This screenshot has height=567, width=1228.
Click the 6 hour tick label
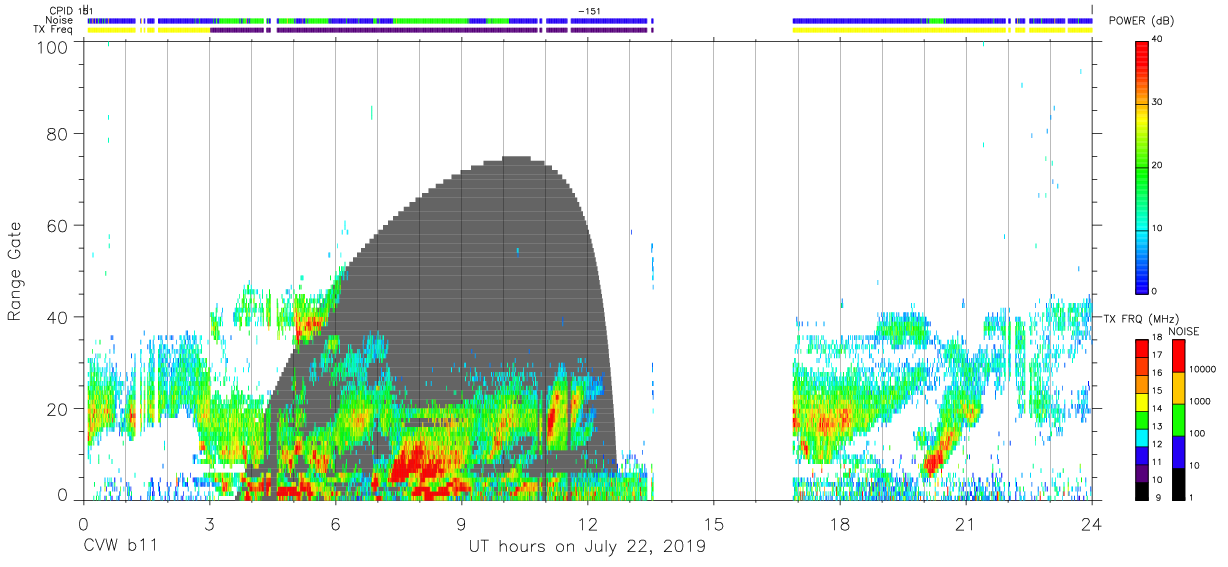point(335,524)
